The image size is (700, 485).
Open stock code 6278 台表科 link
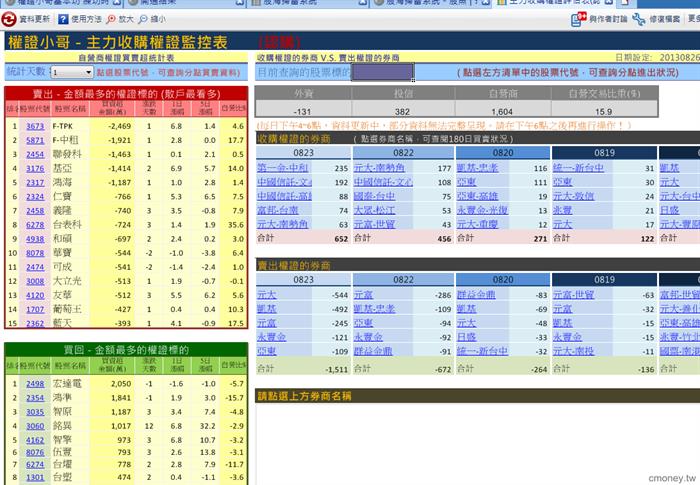point(35,225)
